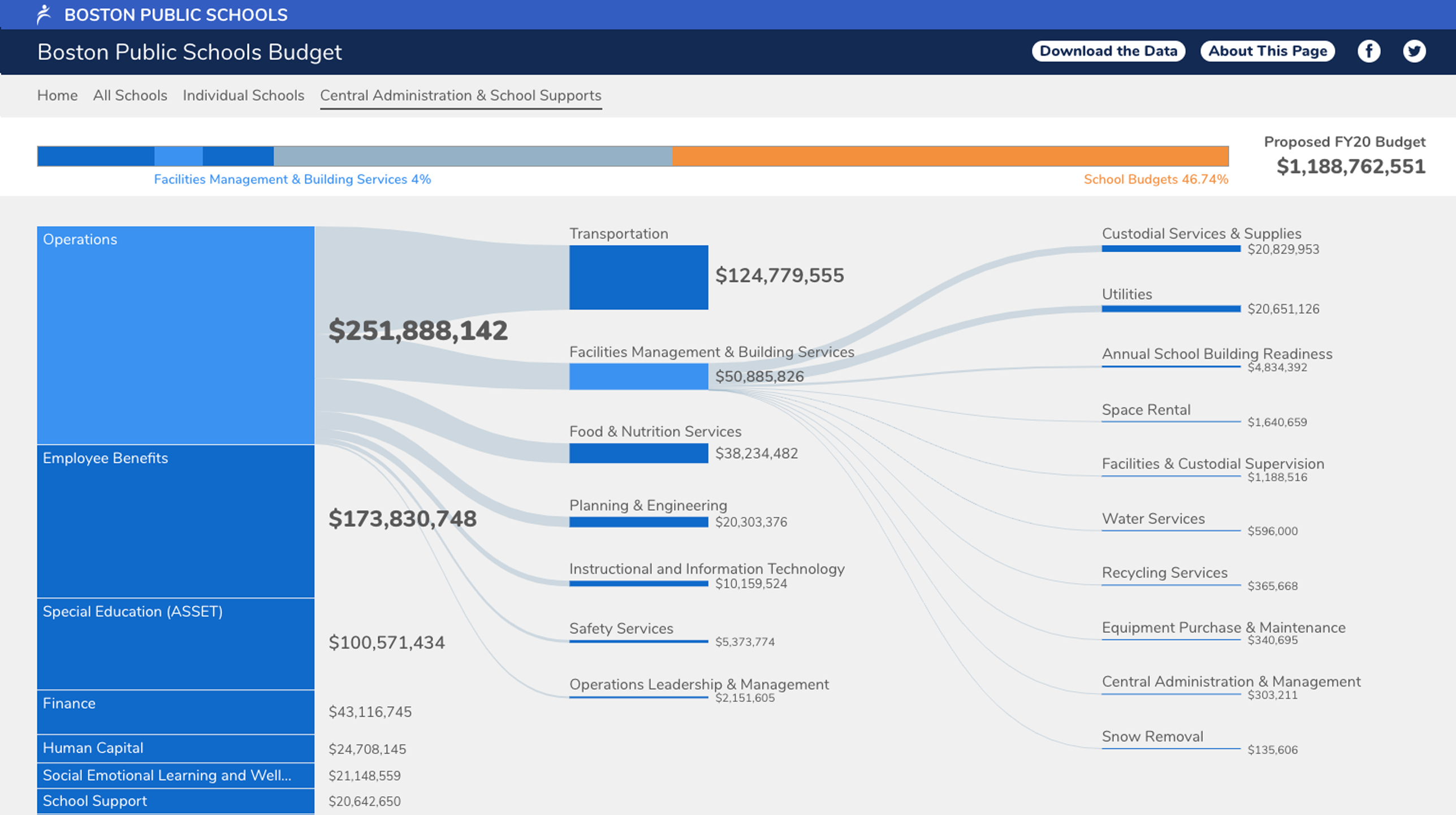Click Facilities Management & Building Services 4% label
The height and width of the screenshot is (815, 1456).
292,179
